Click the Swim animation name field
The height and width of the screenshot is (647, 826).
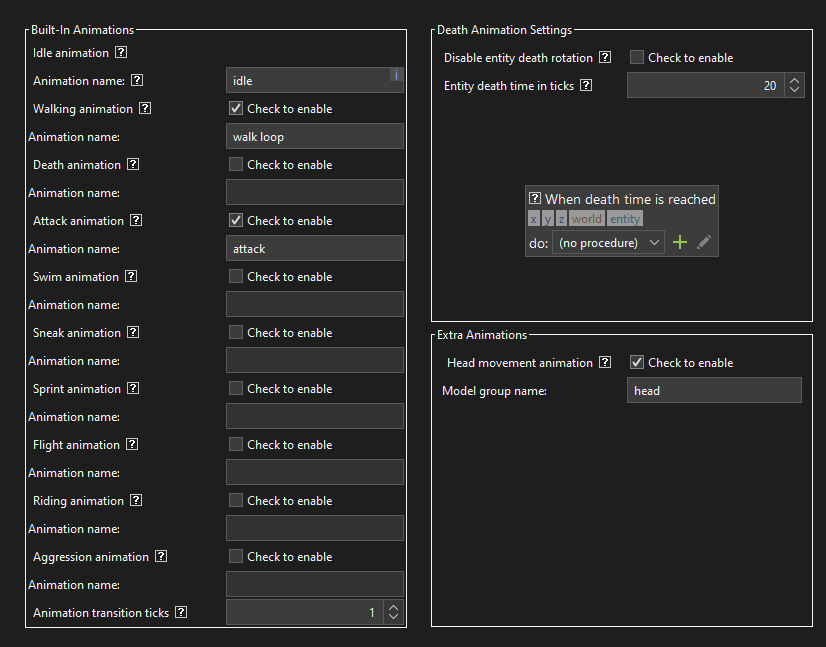315,304
